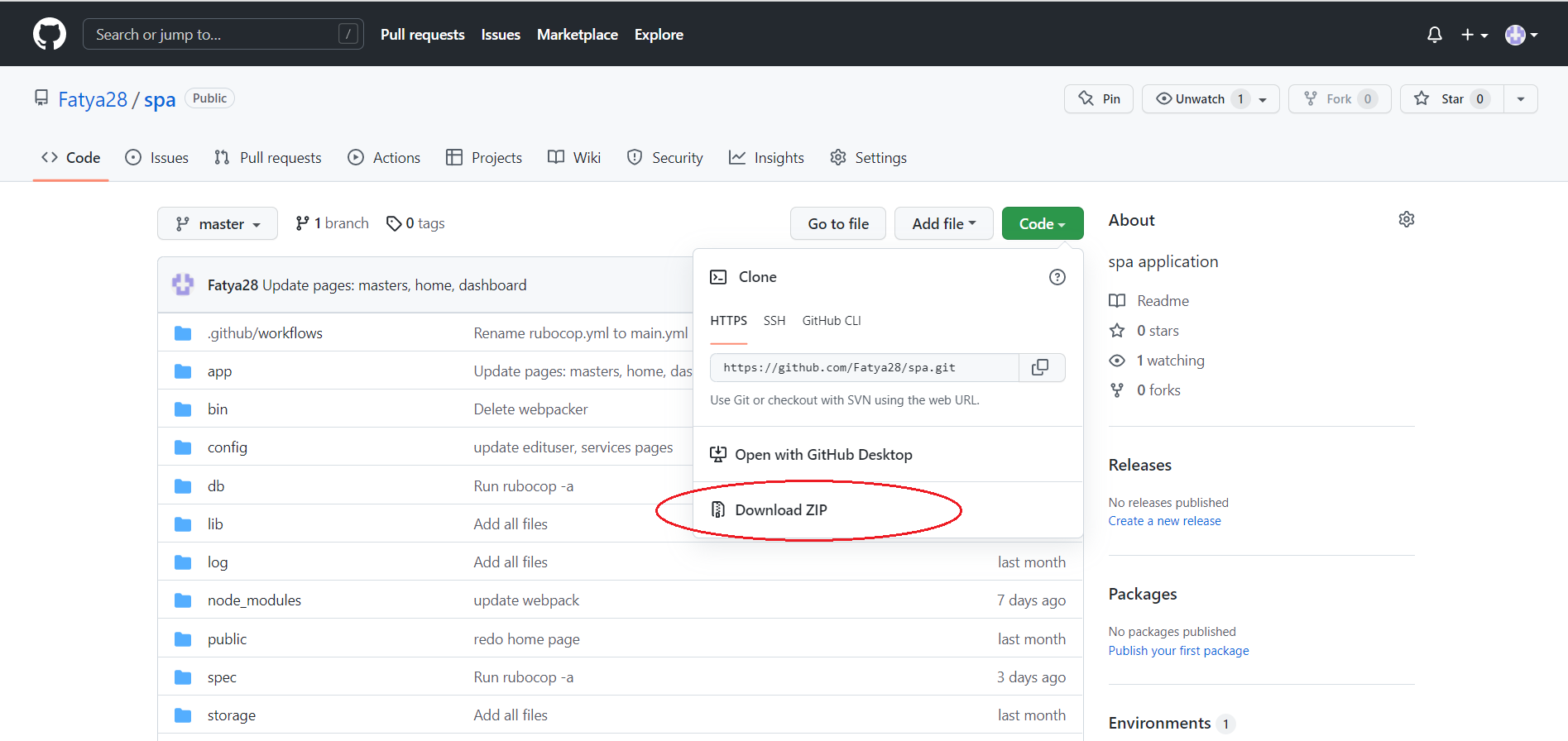Expand the Add file dropdown

pyautogui.click(x=944, y=223)
